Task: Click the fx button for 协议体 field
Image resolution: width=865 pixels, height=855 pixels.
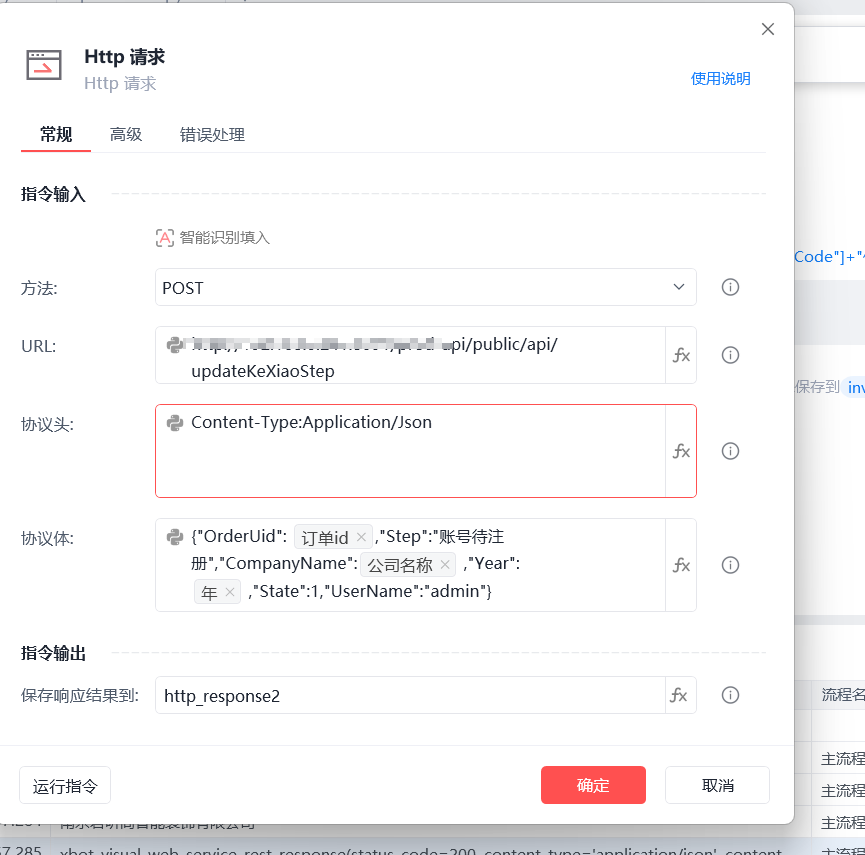Action: (x=681, y=565)
